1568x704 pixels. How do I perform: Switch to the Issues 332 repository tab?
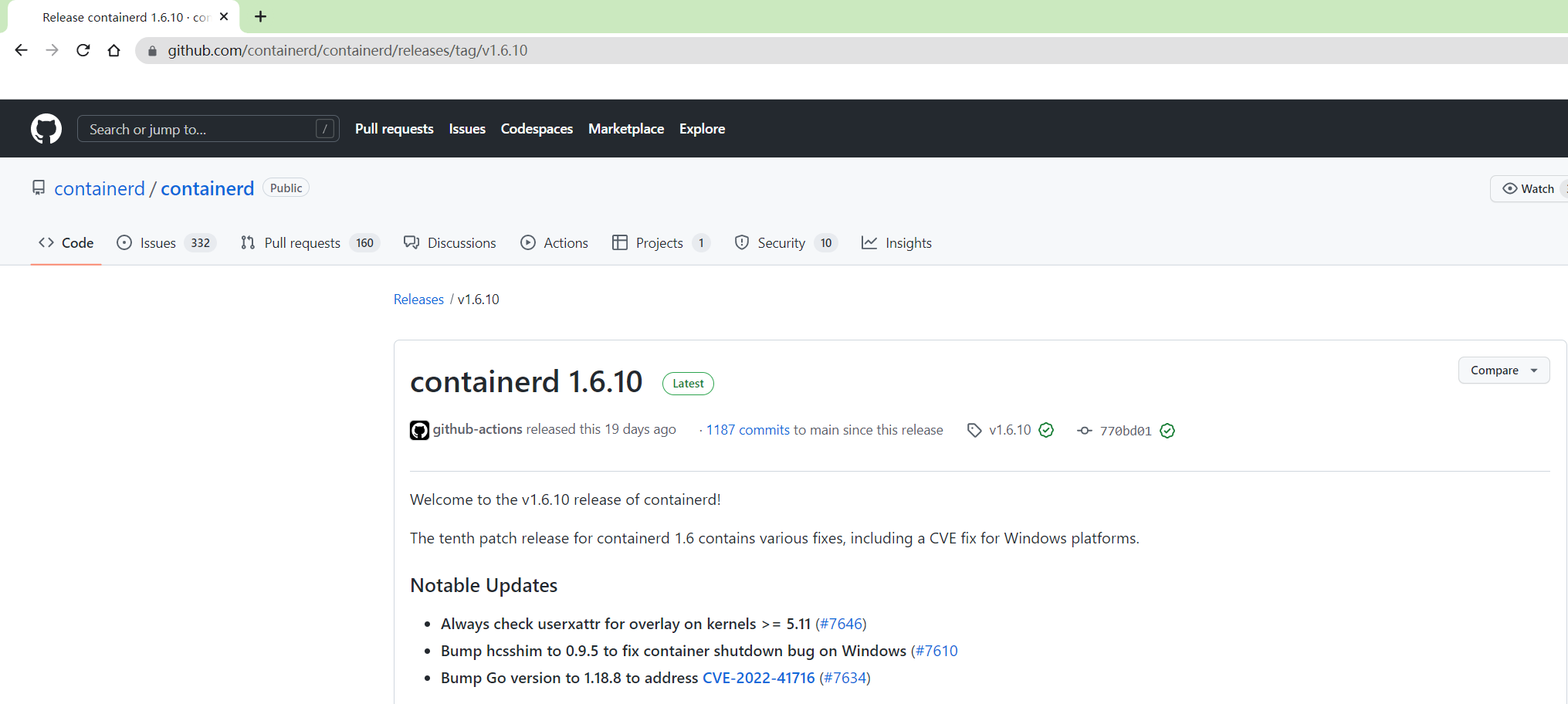(x=166, y=242)
